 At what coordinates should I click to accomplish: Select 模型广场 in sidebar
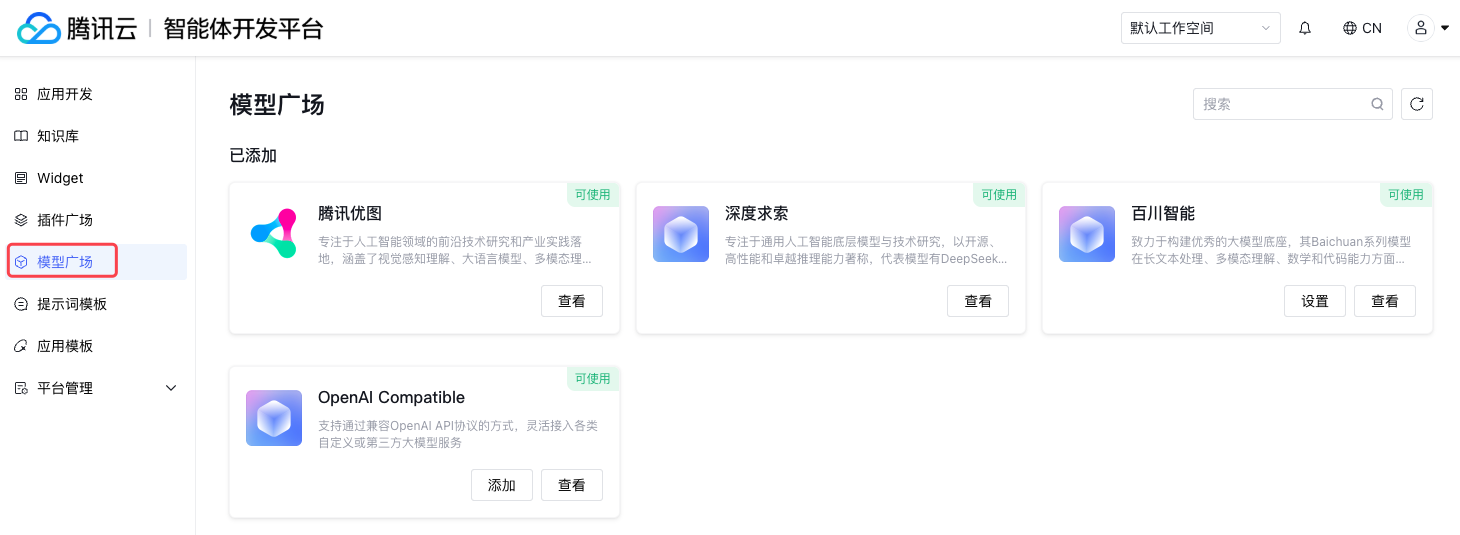pyautogui.click(x=98, y=262)
